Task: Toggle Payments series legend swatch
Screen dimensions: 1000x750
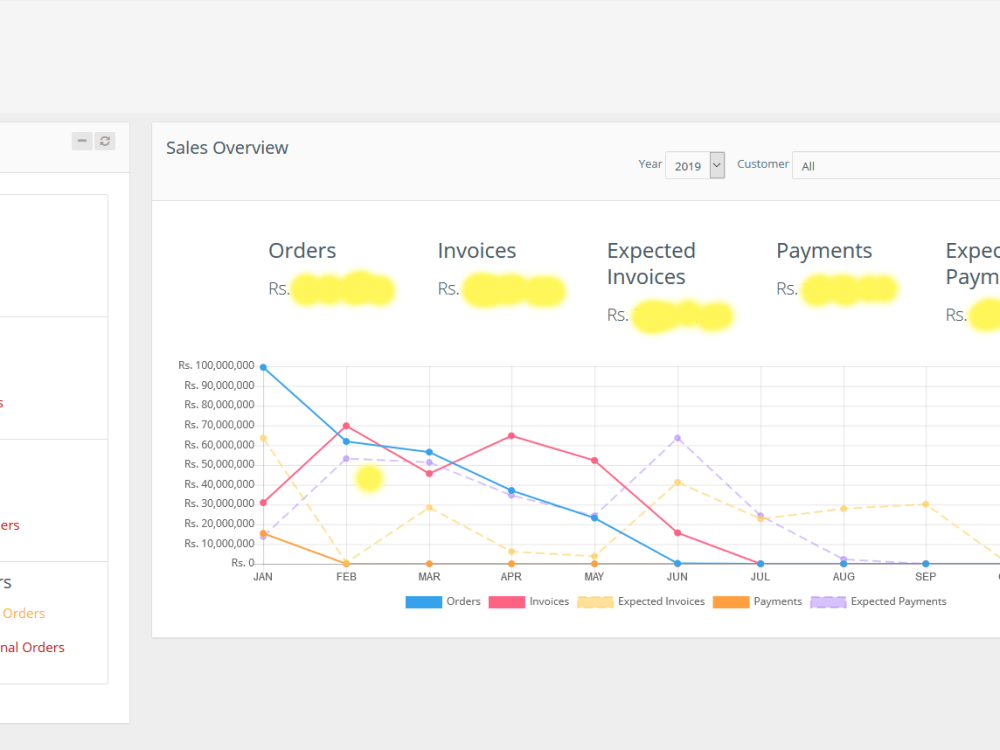Action: (731, 602)
